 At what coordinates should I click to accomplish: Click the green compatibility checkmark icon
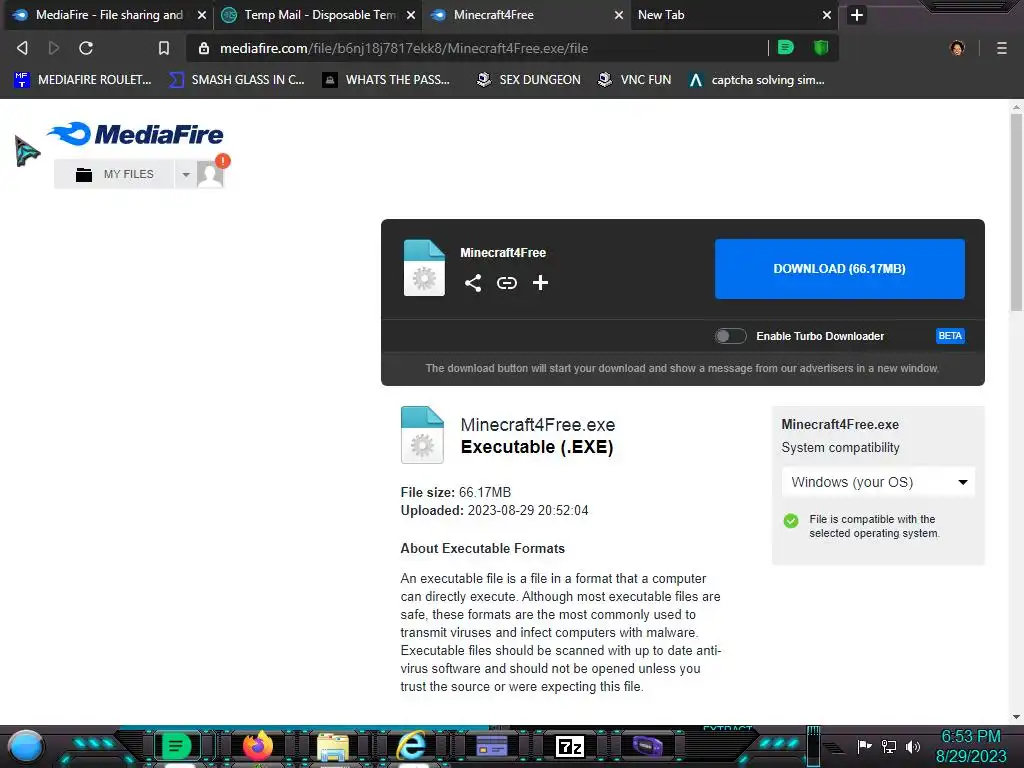pyautogui.click(x=791, y=520)
